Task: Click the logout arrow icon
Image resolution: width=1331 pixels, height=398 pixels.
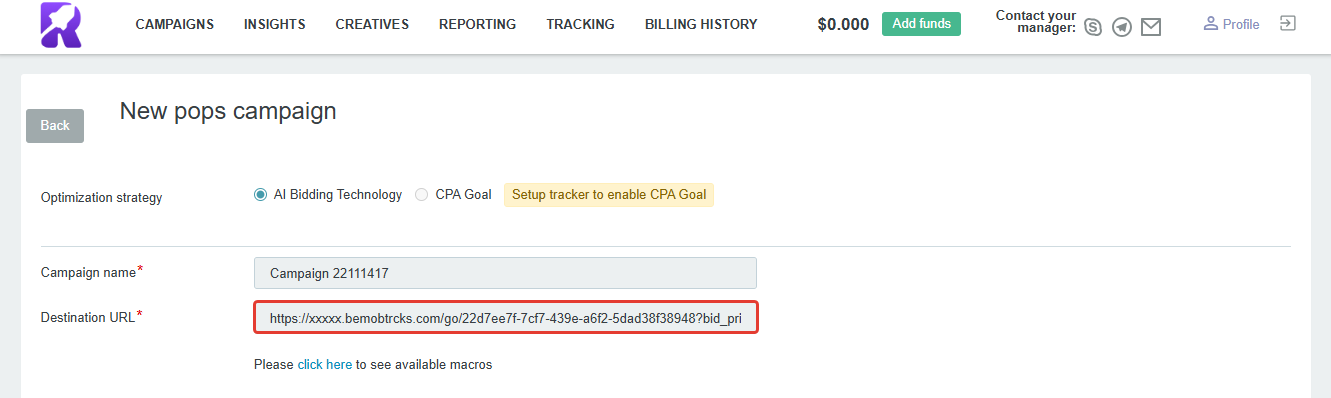Action: point(1288,23)
